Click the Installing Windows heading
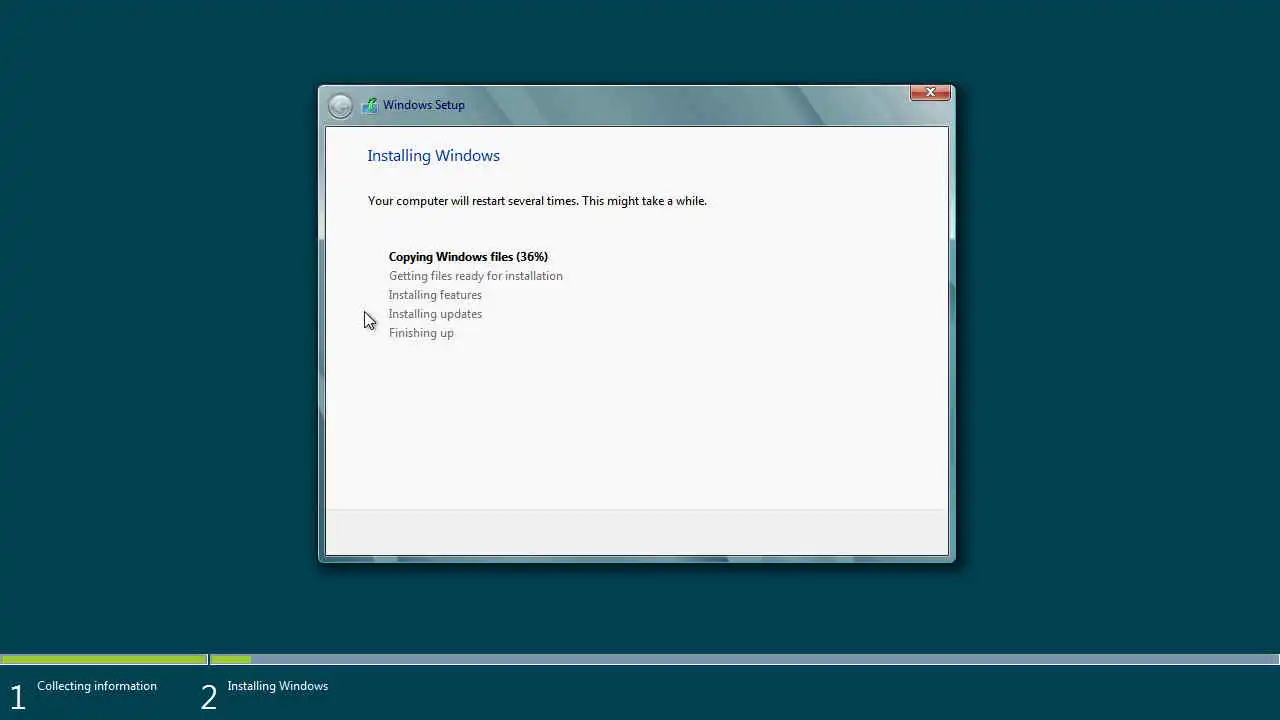1280x720 pixels. point(433,155)
